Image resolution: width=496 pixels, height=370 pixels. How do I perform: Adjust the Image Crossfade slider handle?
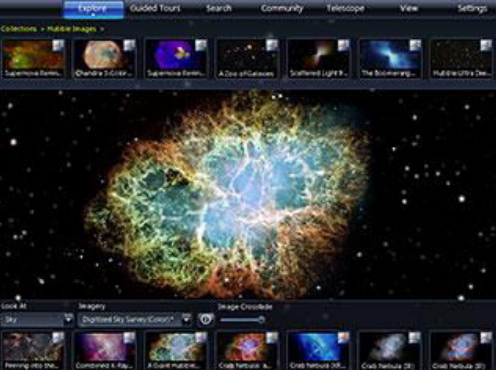pyautogui.click(x=262, y=320)
